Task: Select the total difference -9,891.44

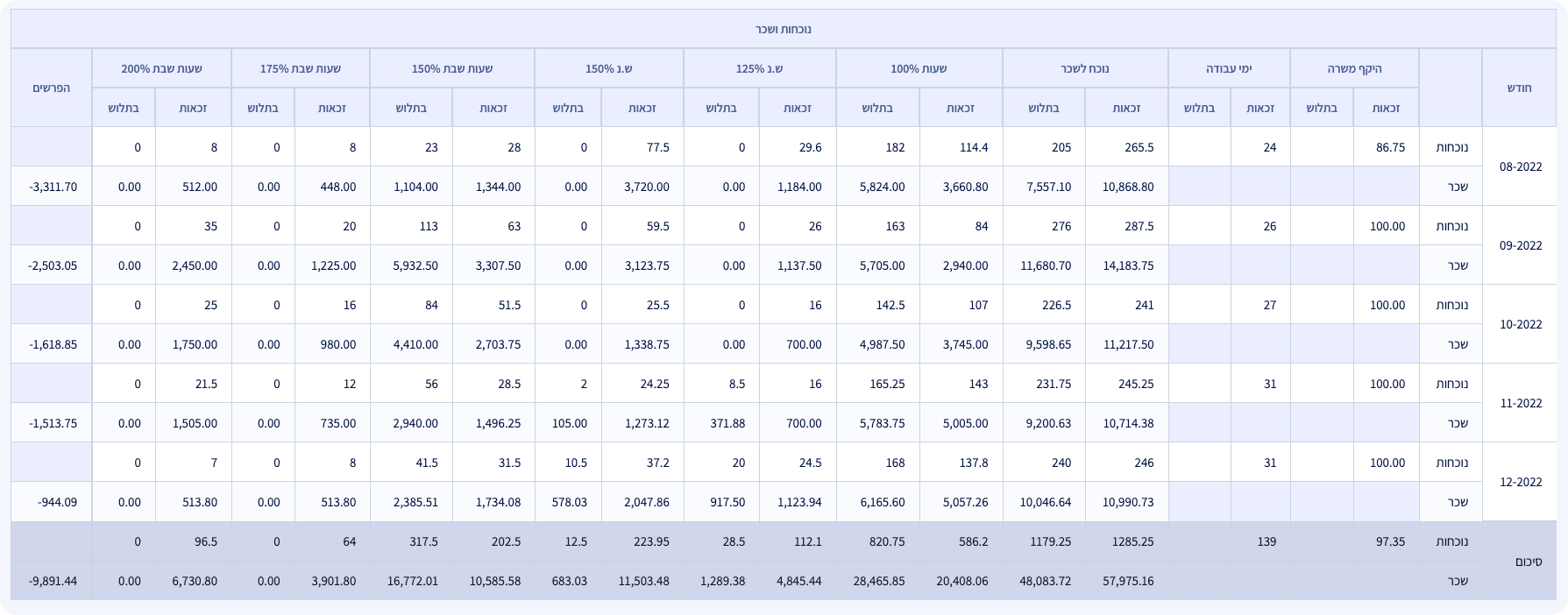Action: tap(53, 581)
